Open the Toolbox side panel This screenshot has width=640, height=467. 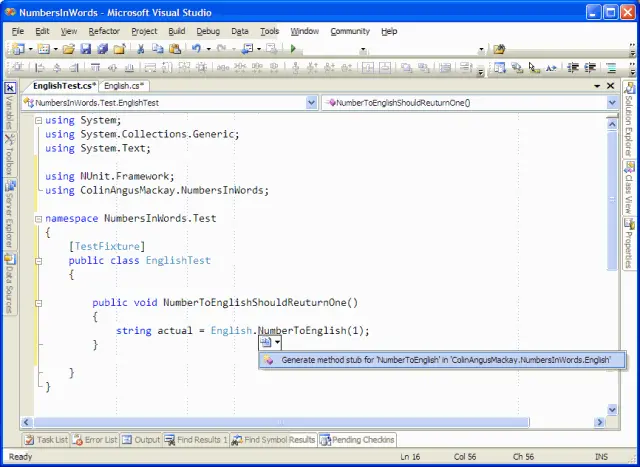pos(10,154)
